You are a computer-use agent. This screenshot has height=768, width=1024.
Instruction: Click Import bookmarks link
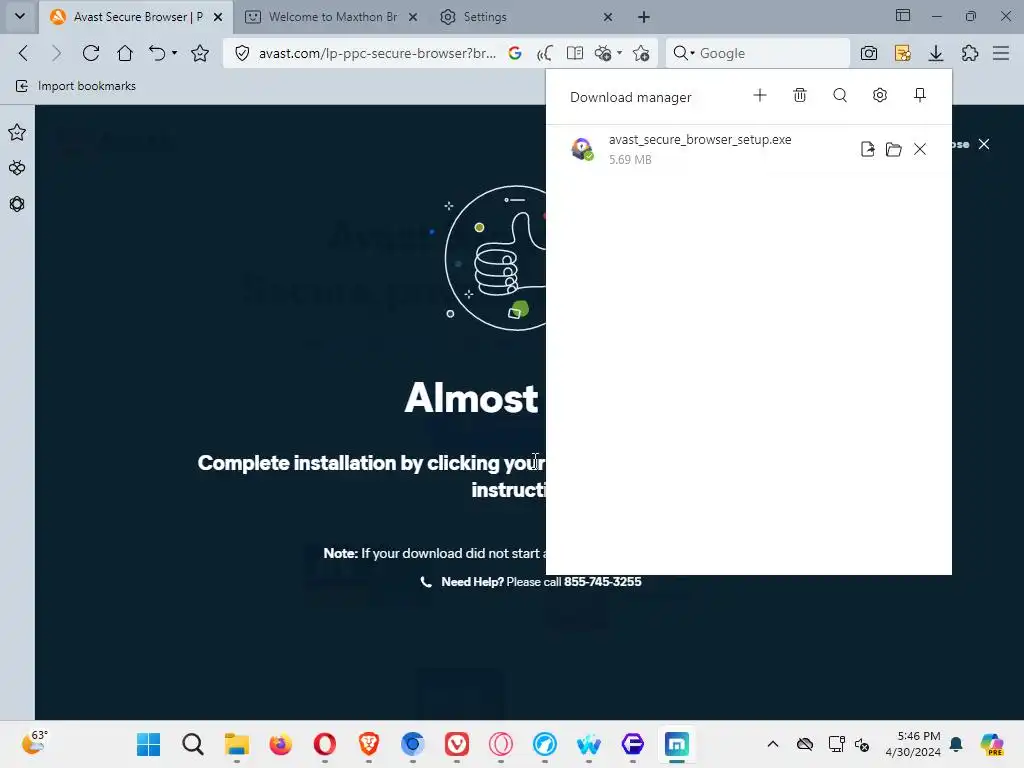click(x=76, y=86)
